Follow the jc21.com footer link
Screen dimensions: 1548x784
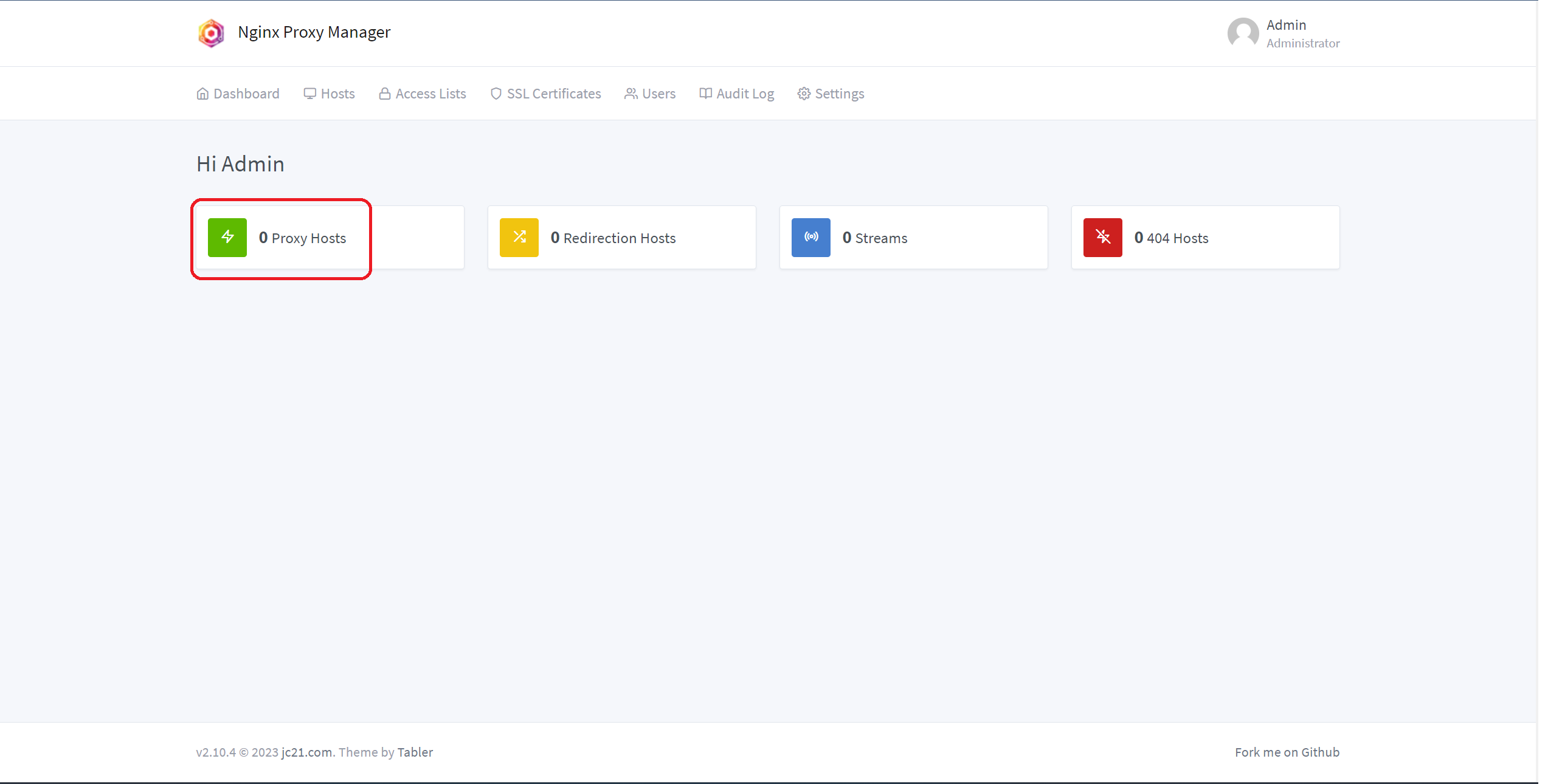click(x=306, y=752)
